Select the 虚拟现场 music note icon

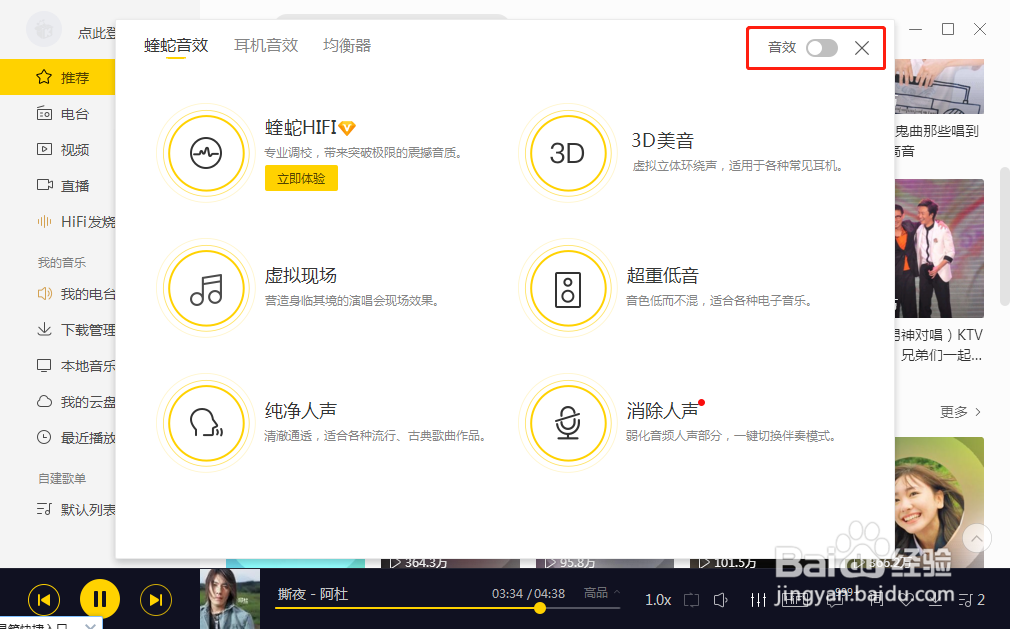click(x=206, y=288)
